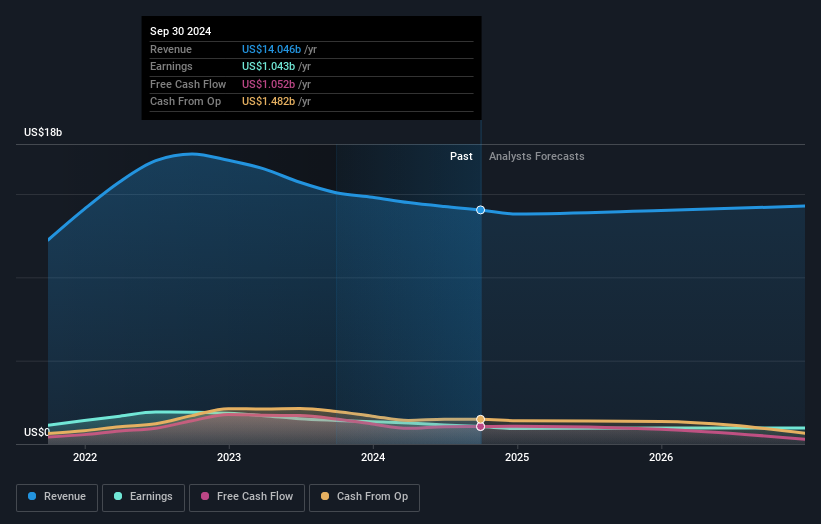Click the US$14.046b revenue value
Screen dimensions: 821x524
[271, 49]
